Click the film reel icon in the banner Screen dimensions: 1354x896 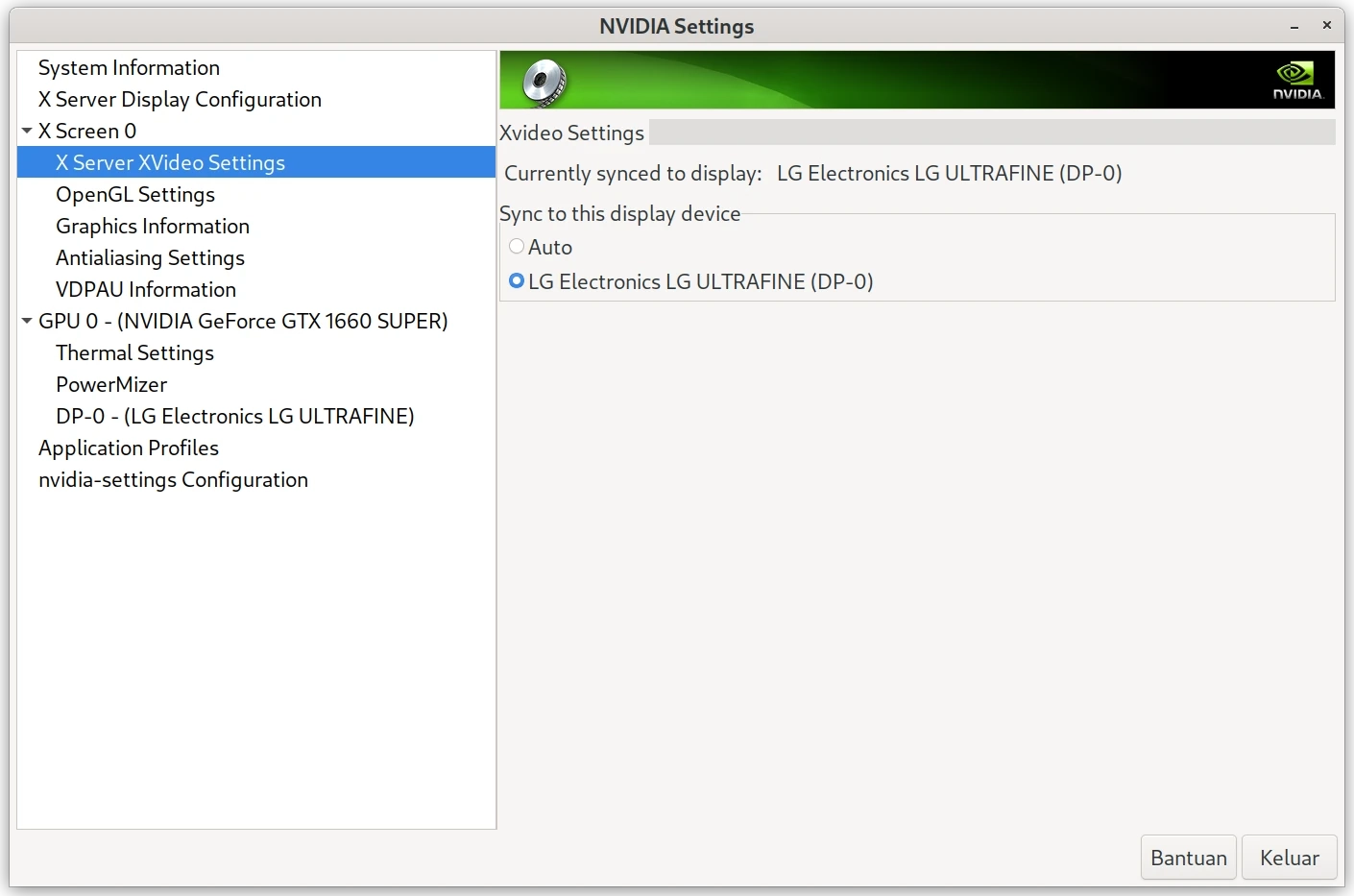(x=543, y=80)
